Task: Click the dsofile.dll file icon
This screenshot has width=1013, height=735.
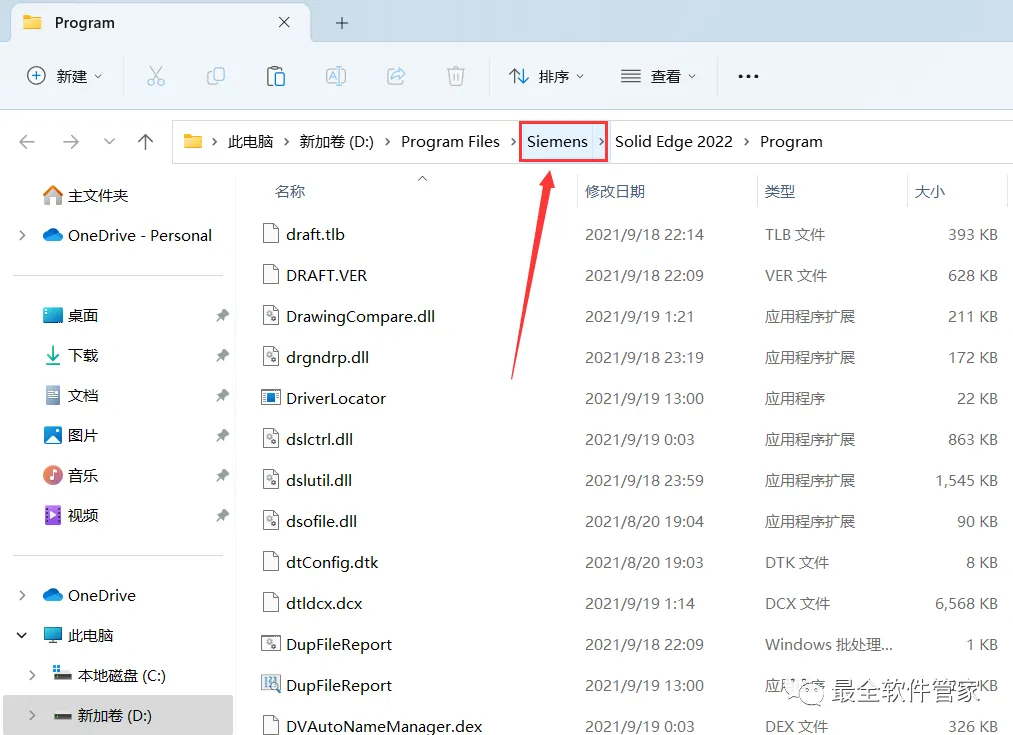Action: [x=271, y=520]
